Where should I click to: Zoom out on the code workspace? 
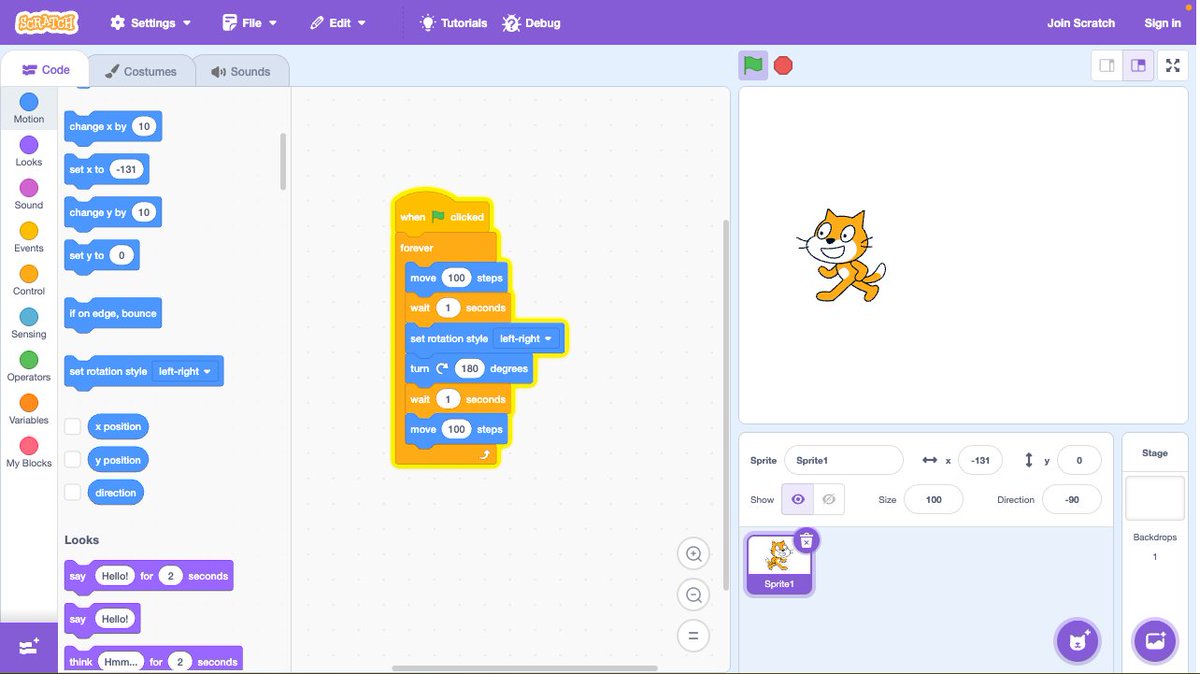click(x=693, y=595)
